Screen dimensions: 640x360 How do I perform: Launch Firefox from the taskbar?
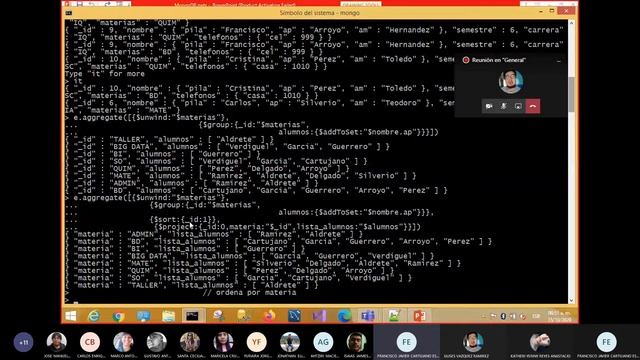[x=269, y=316]
